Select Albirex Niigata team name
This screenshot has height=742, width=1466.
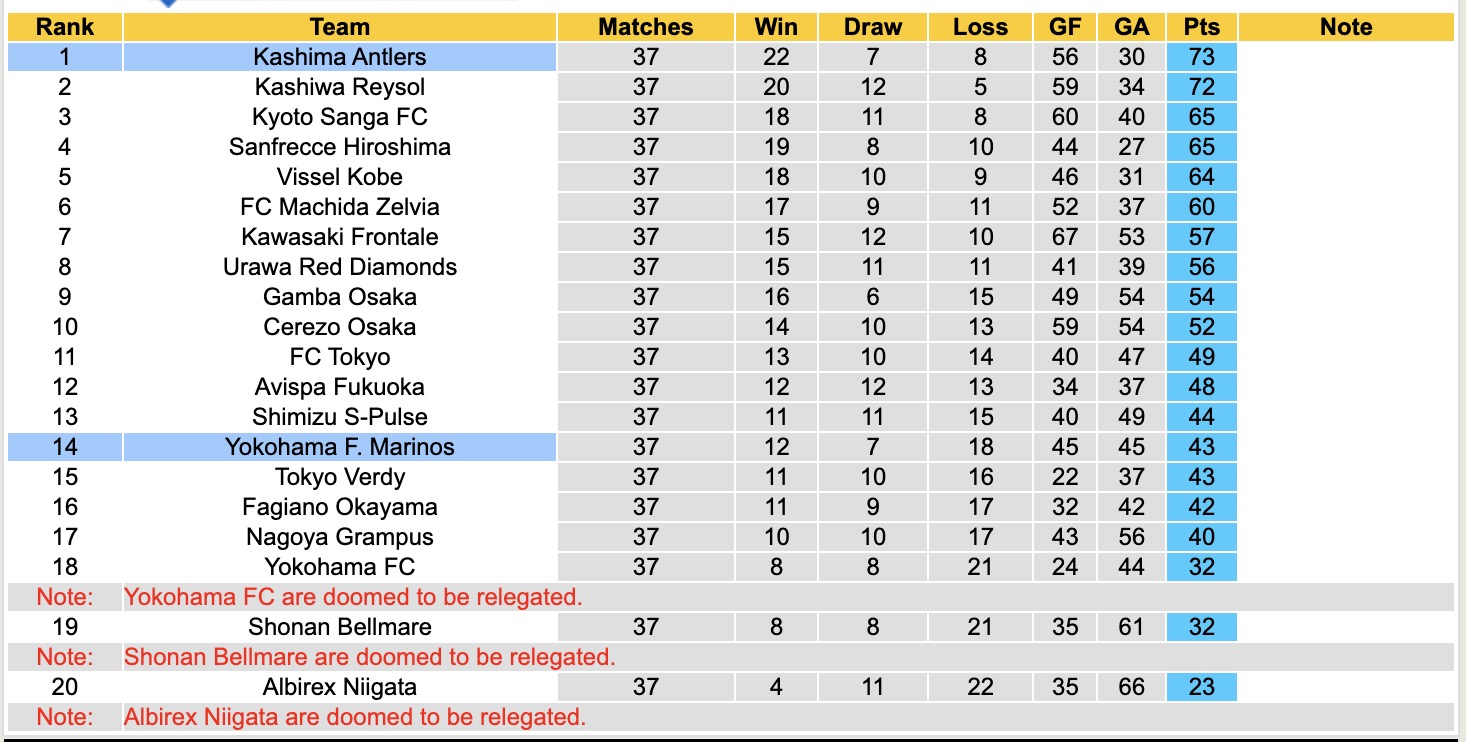pyautogui.click(x=339, y=687)
